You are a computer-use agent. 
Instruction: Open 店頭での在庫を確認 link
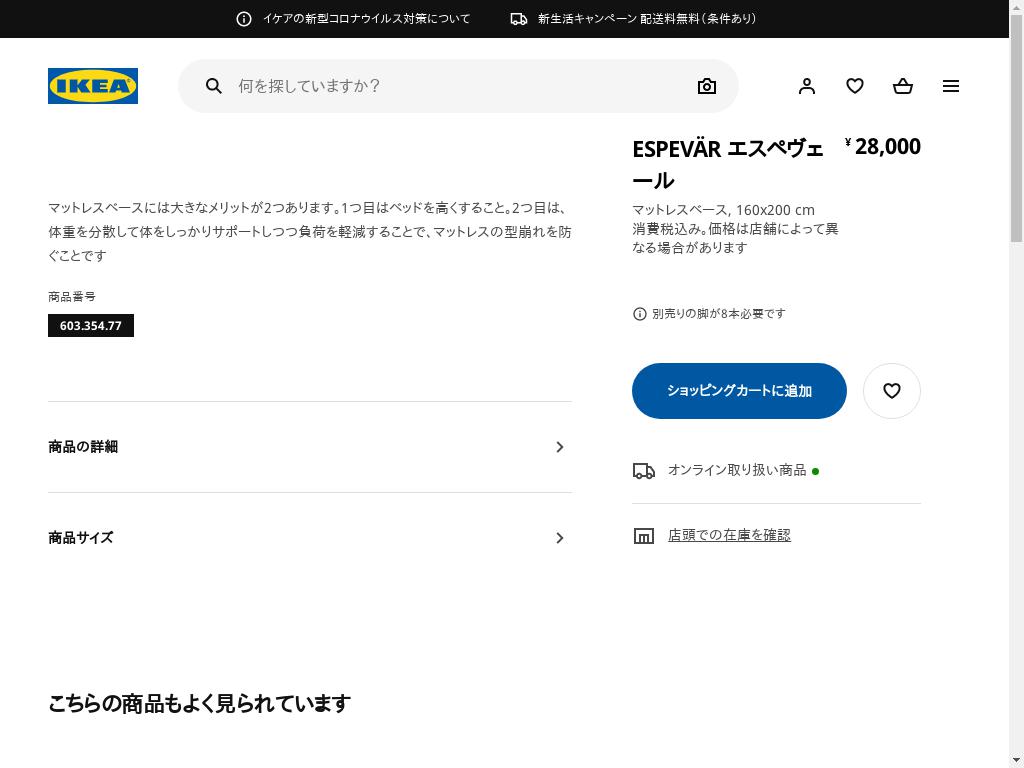729,535
